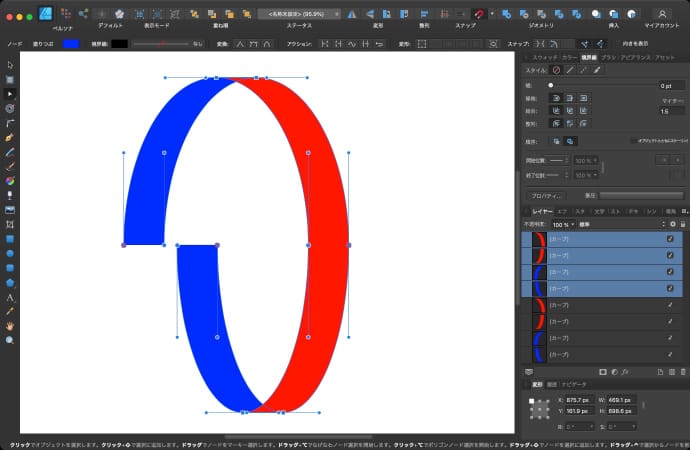Switch to the ナビゲータ (Navigator) tab
690x450 pixels.
[x=574, y=384]
